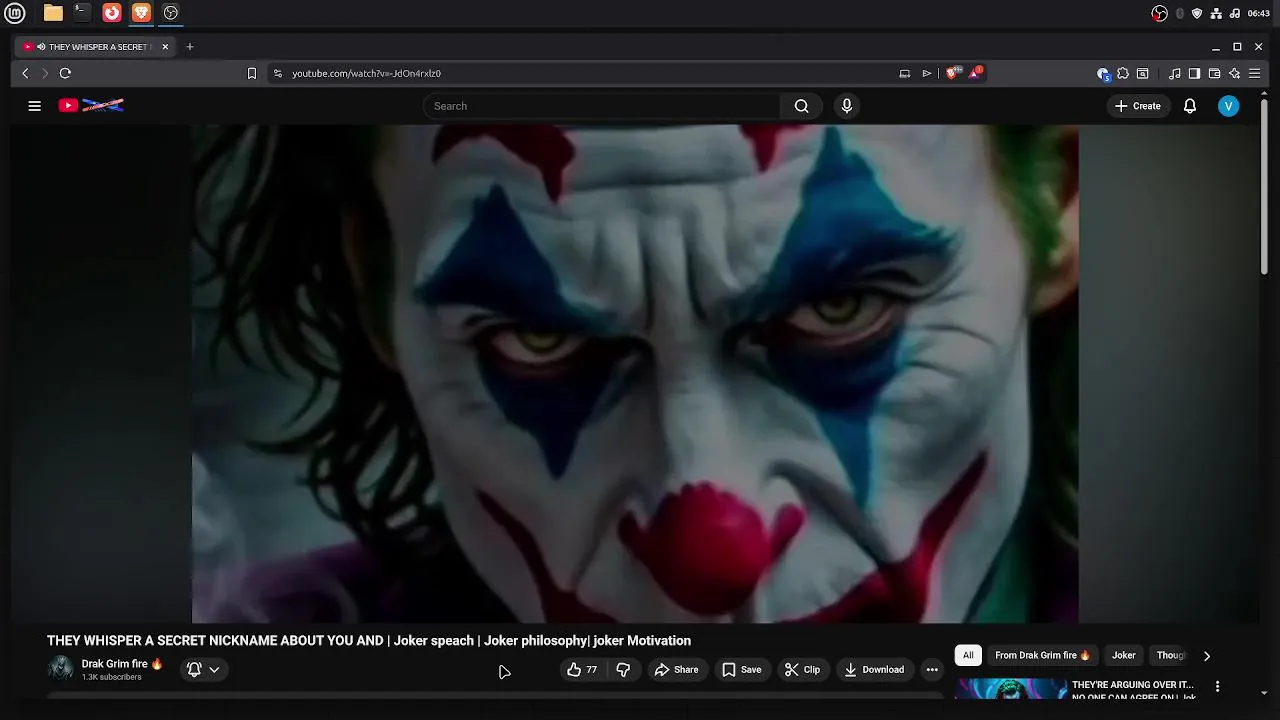
Task: Go back in the browser
Action: (x=26, y=73)
